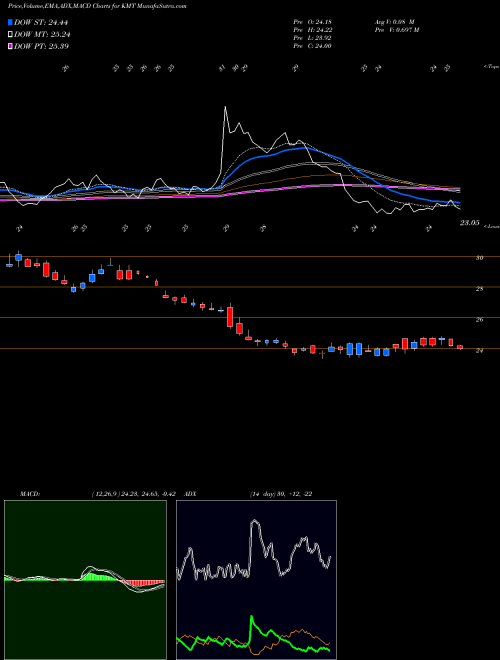Click the chart title mentioning MunafaSutra.com
This screenshot has height=660, width=500.
97,6
